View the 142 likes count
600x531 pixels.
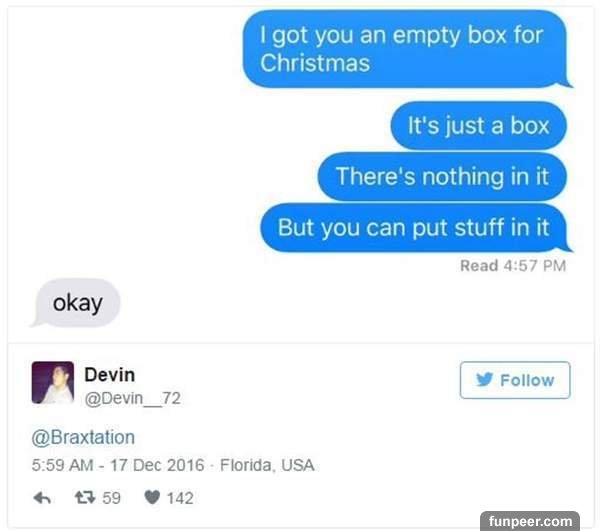180,498
